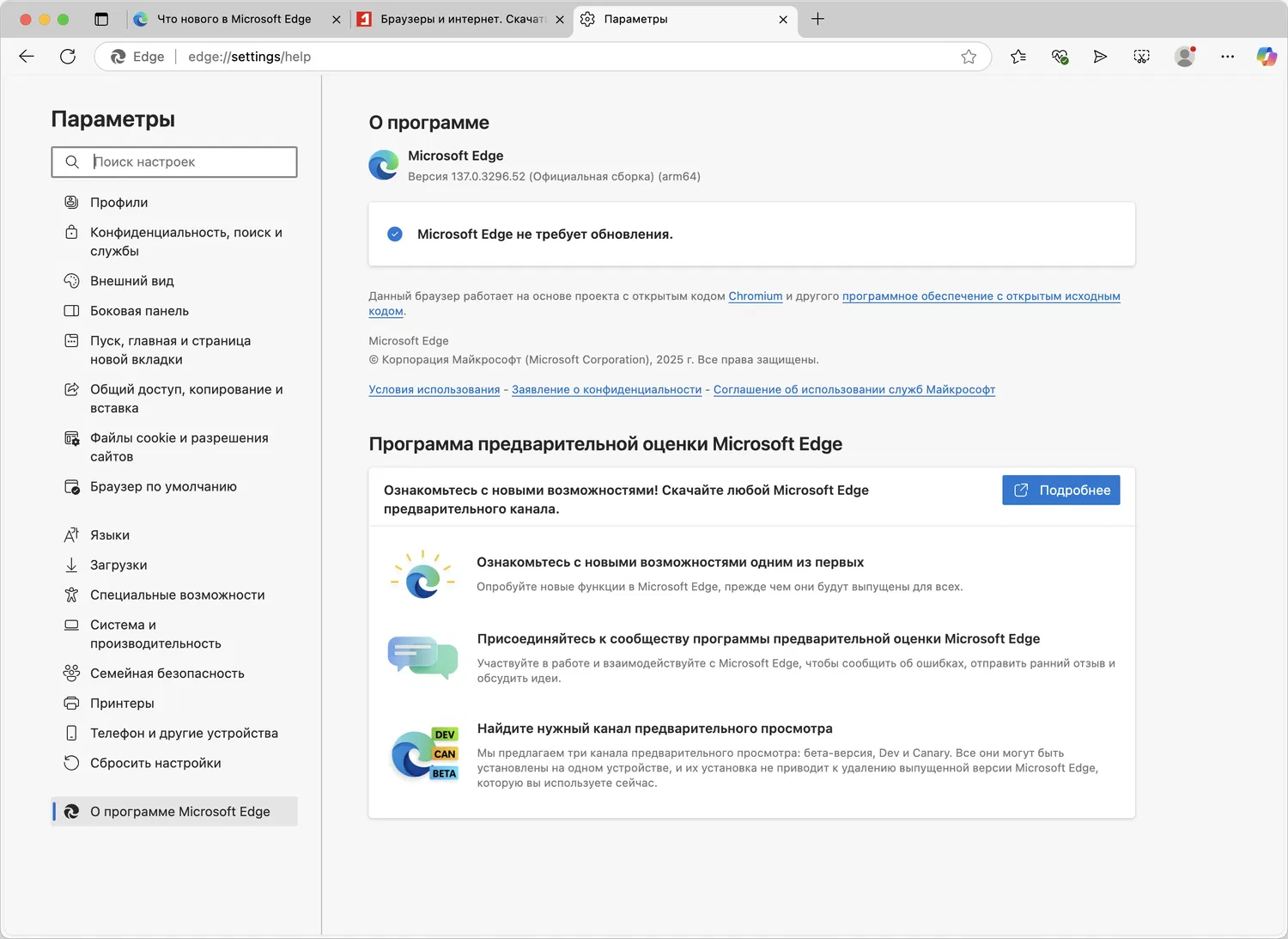
Task: Reload the current page
Action: pyautogui.click(x=68, y=57)
